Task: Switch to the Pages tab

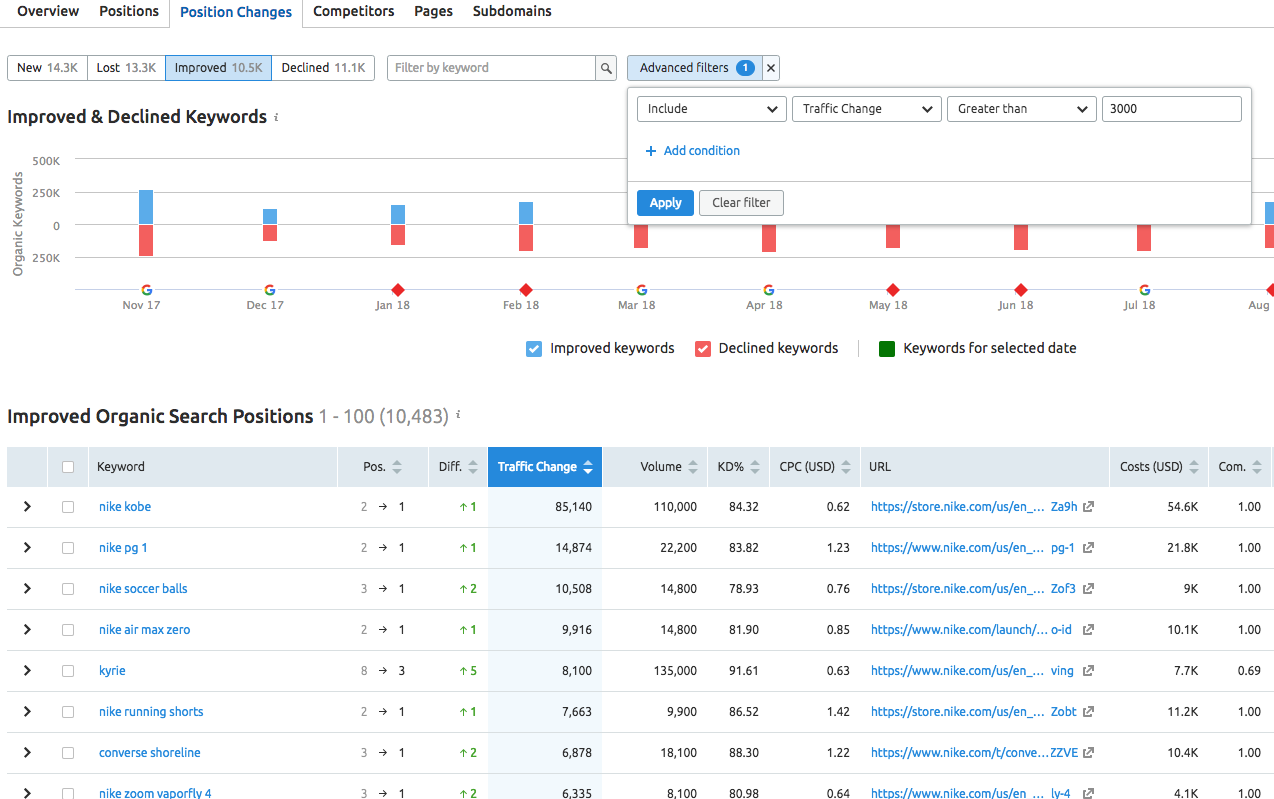Action: (x=433, y=11)
